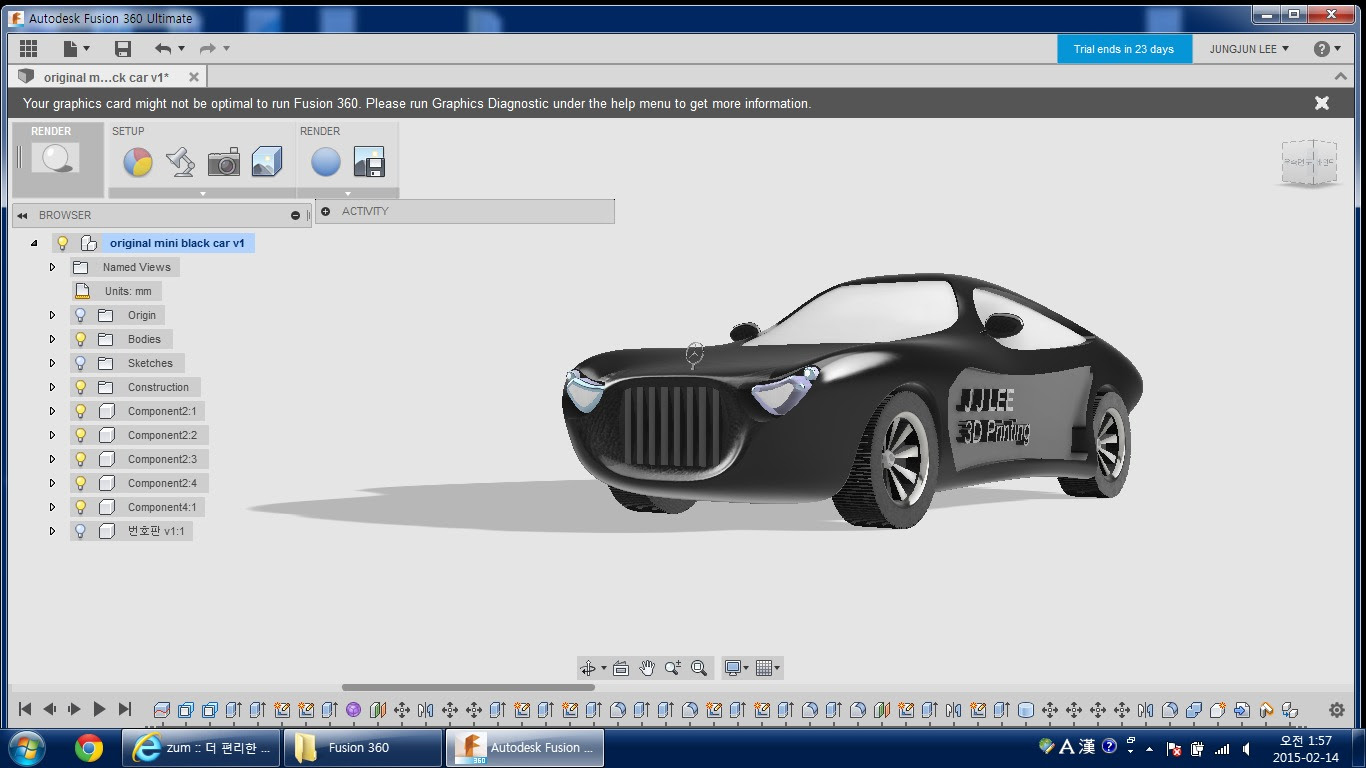Switch to the original mini black car tab

click(x=106, y=77)
